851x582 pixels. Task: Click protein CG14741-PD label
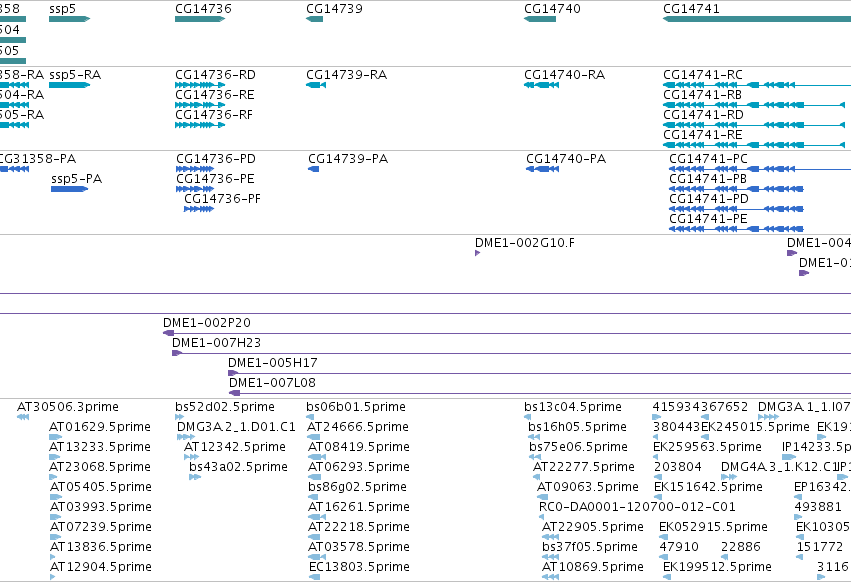[708, 199]
